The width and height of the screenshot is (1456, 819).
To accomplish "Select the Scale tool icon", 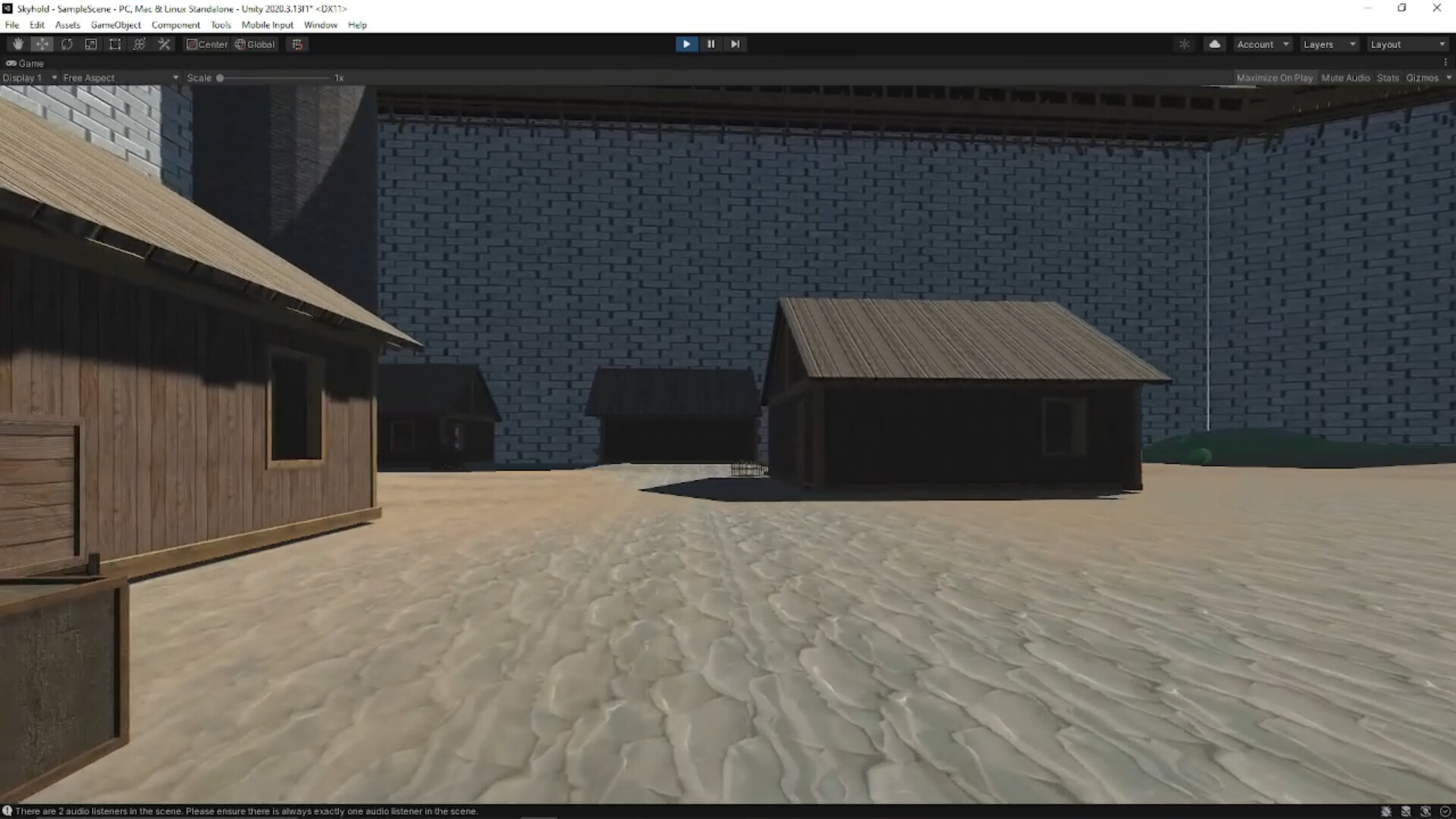I will [x=91, y=44].
